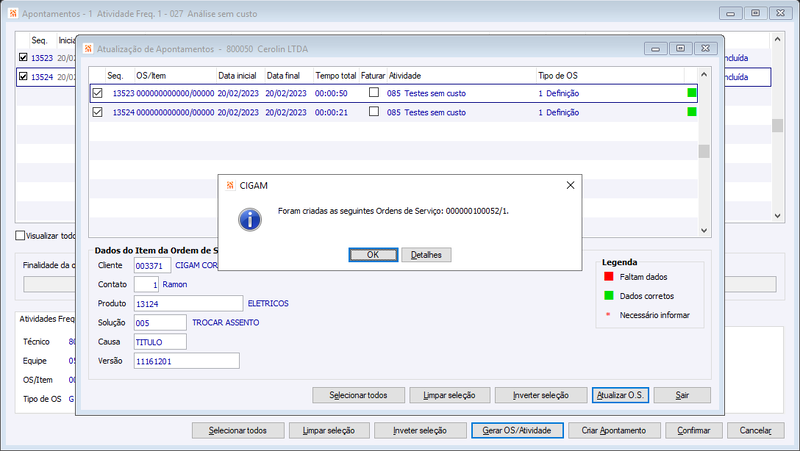Click Limpar seleção in the back Apontamentos window

329,431
